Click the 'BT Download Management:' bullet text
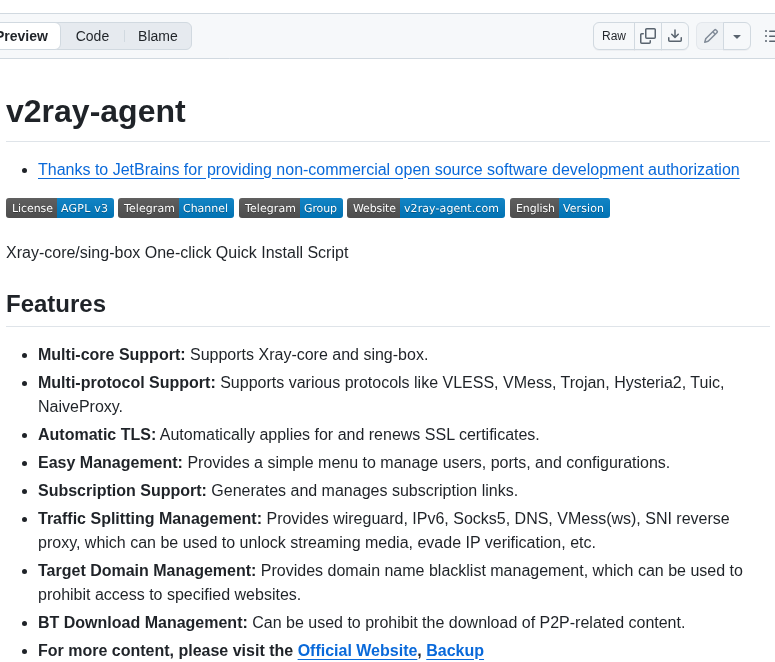 tap(142, 622)
